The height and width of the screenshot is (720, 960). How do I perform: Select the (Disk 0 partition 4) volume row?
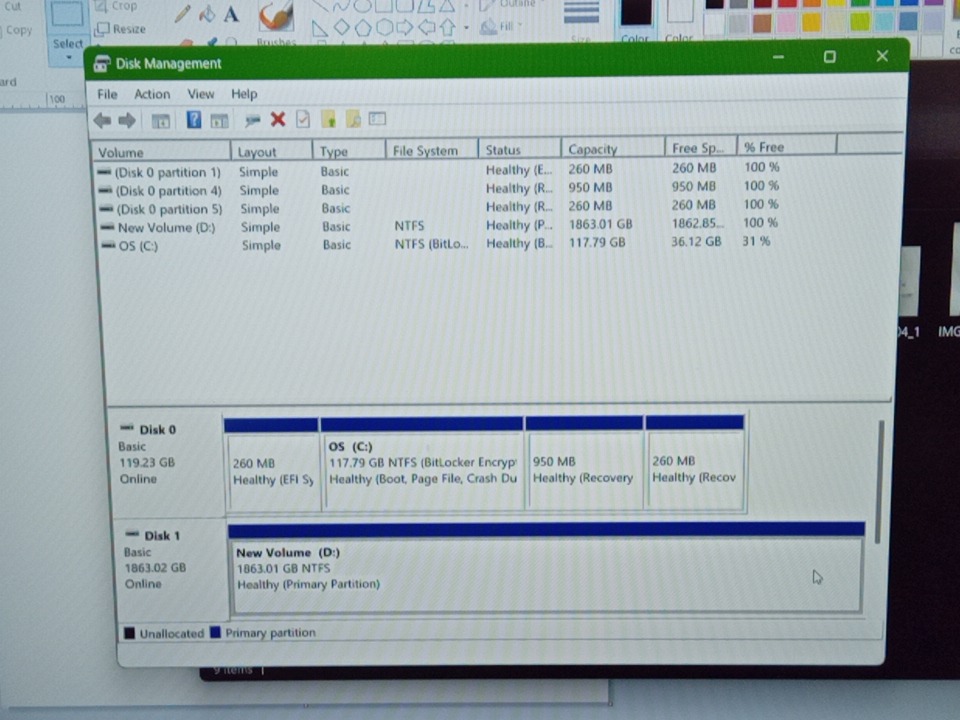(x=438, y=189)
